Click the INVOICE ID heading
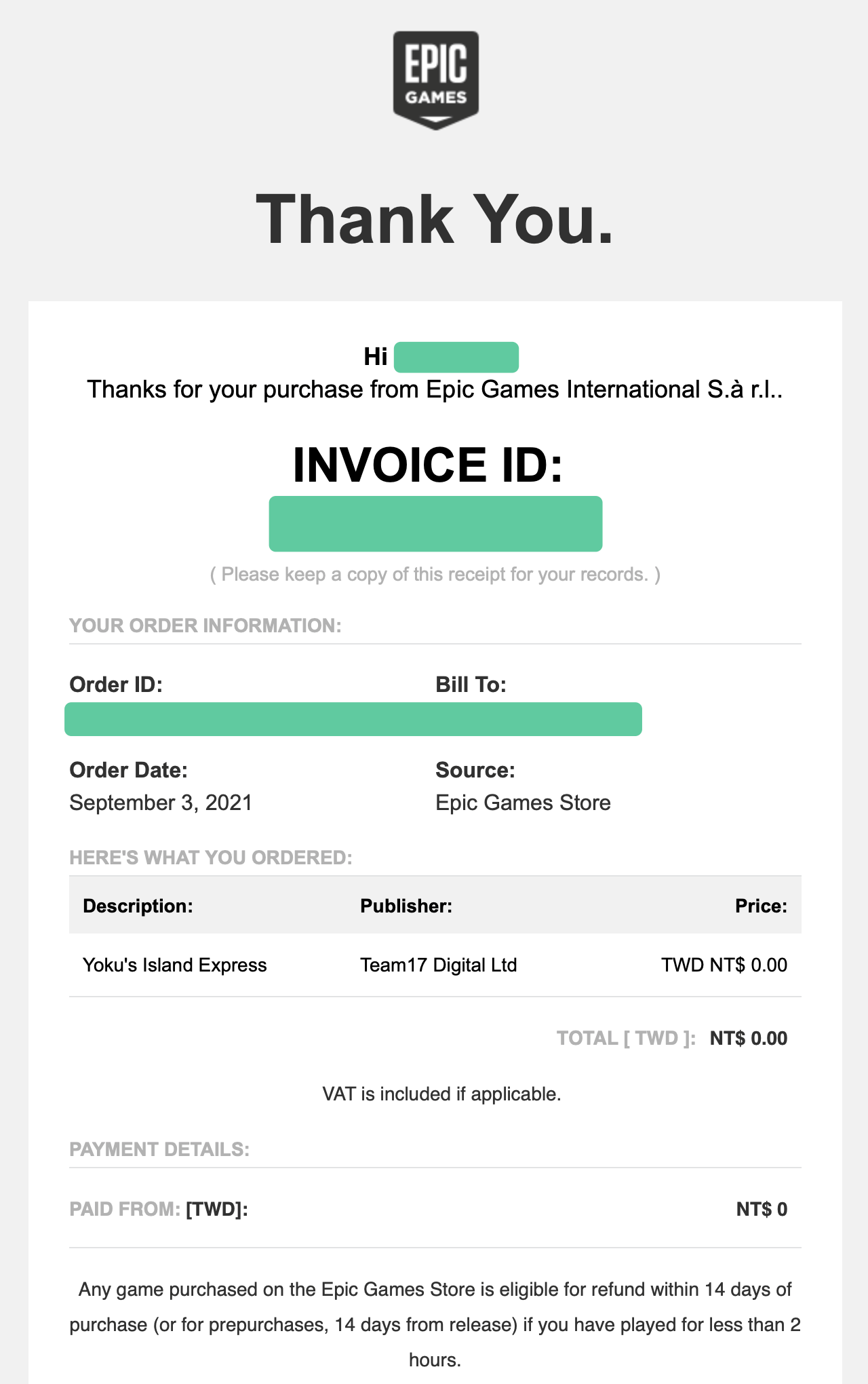 point(428,465)
